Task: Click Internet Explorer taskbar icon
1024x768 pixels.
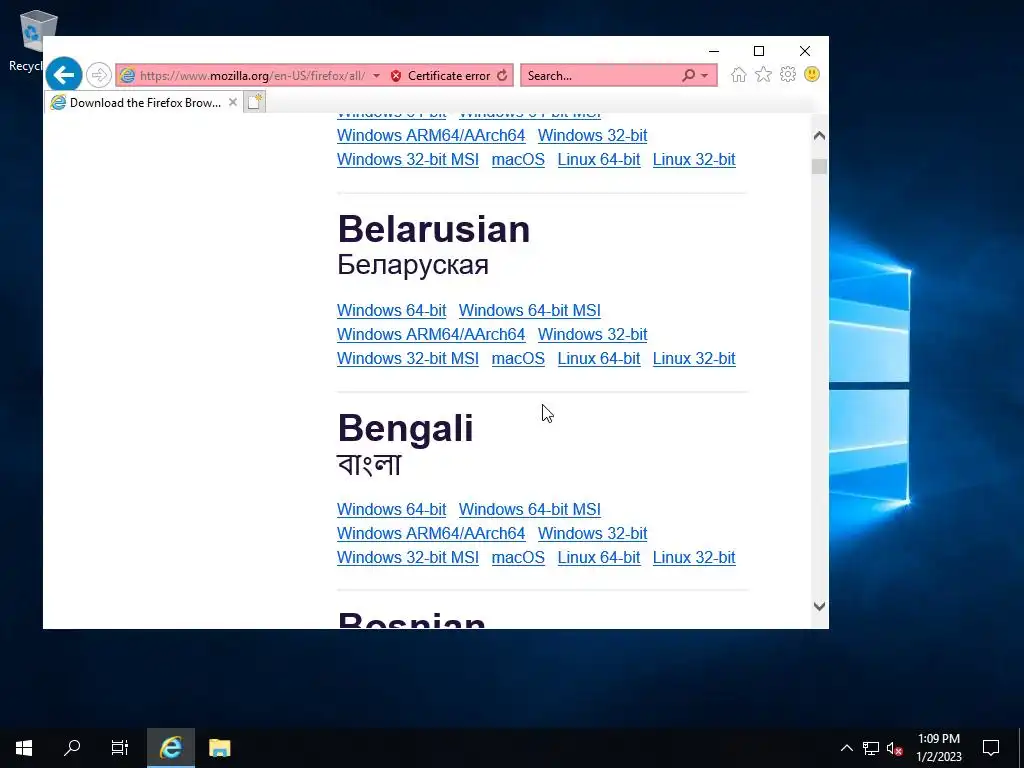Action: click(x=170, y=748)
